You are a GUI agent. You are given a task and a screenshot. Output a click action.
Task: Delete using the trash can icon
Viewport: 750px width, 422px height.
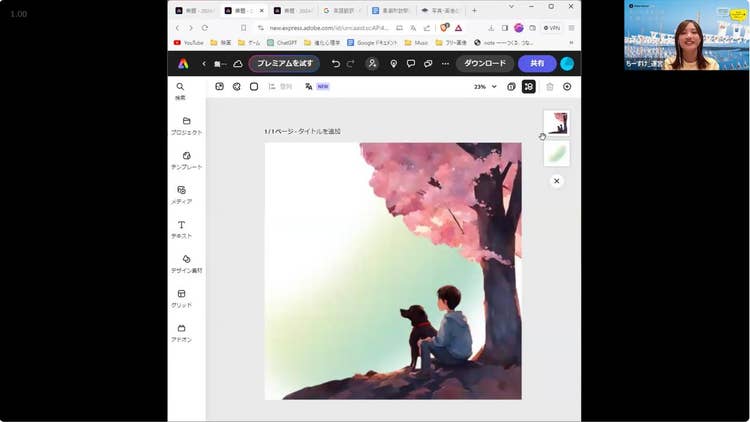point(550,87)
